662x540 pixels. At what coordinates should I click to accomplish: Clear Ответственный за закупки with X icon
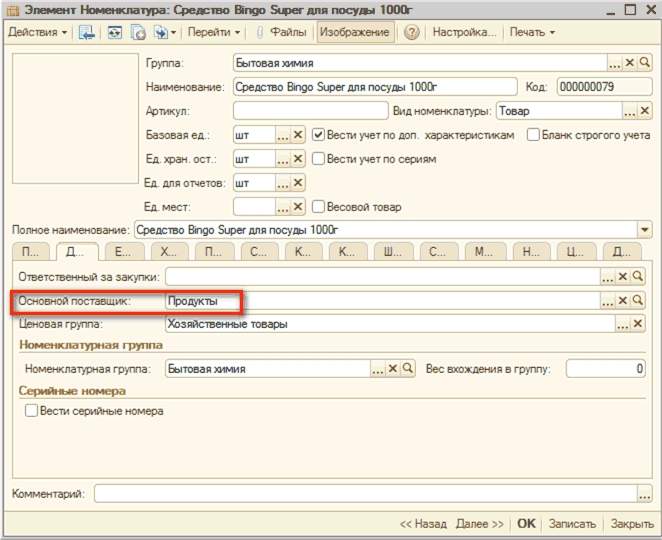[x=622, y=276]
